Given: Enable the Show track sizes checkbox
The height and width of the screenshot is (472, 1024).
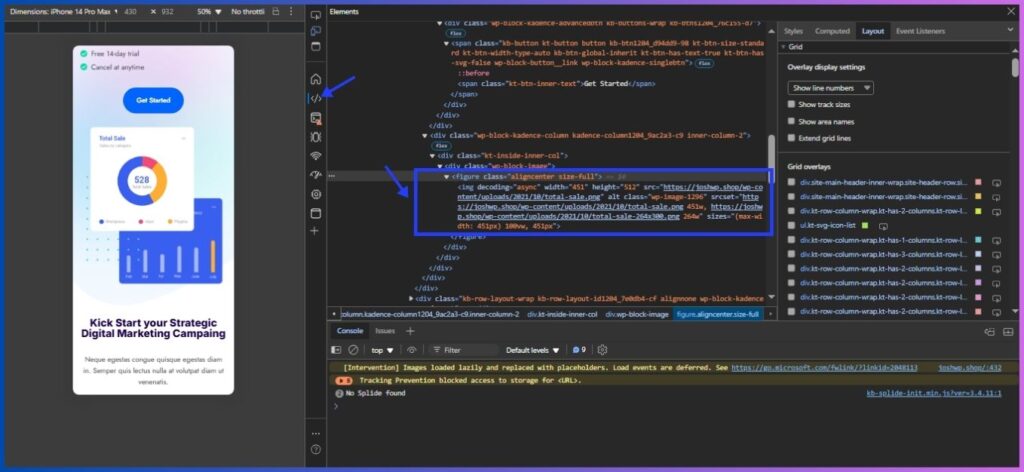Looking at the screenshot, I should 792,104.
